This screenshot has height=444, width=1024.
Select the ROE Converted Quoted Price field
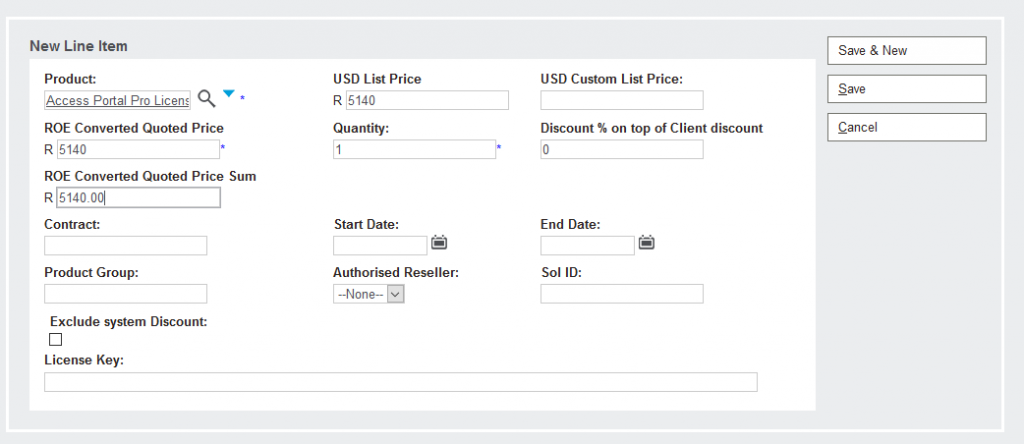coord(137,150)
